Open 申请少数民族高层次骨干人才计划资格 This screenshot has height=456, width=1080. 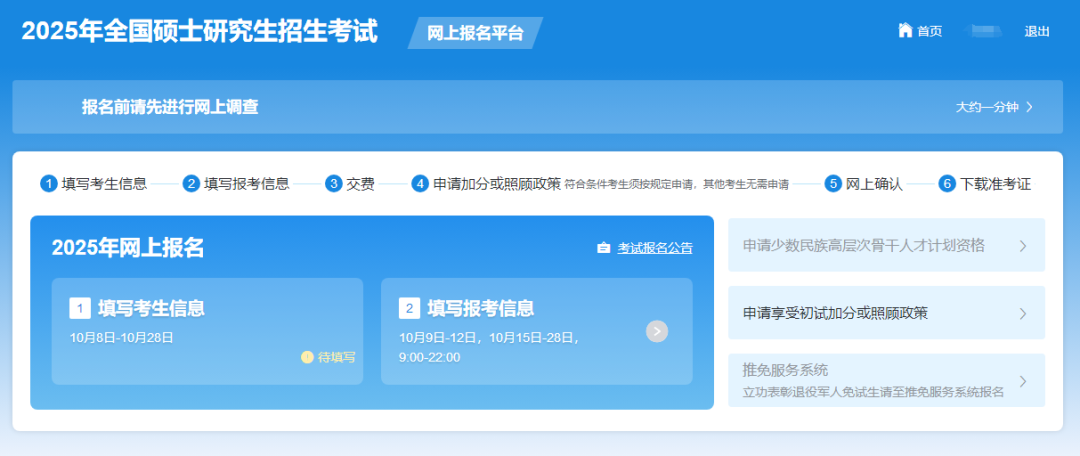tap(886, 245)
